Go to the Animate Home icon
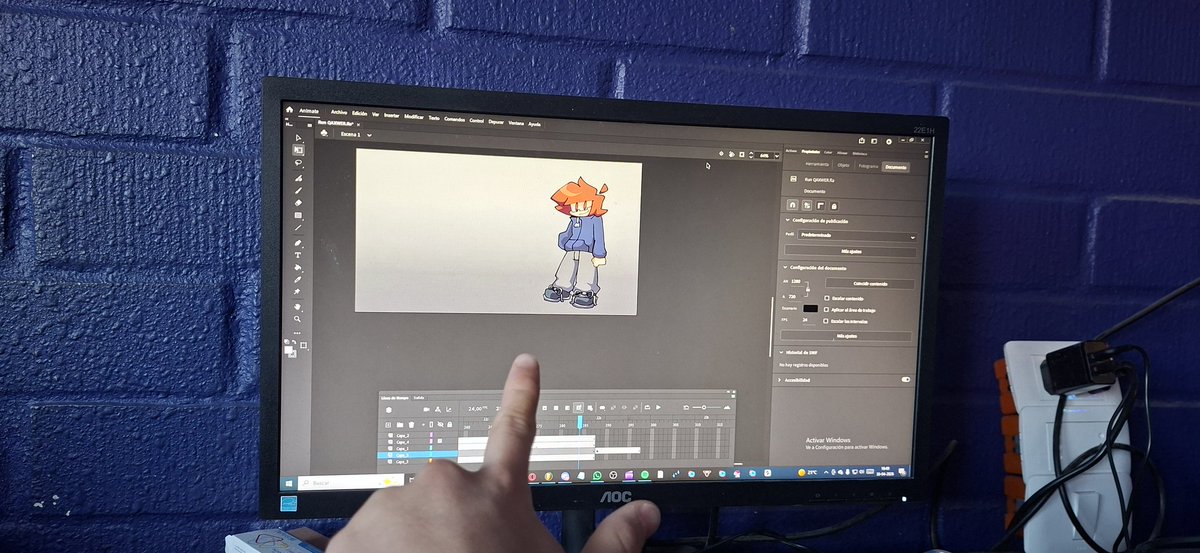This screenshot has height=553, width=1200. coord(289,109)
